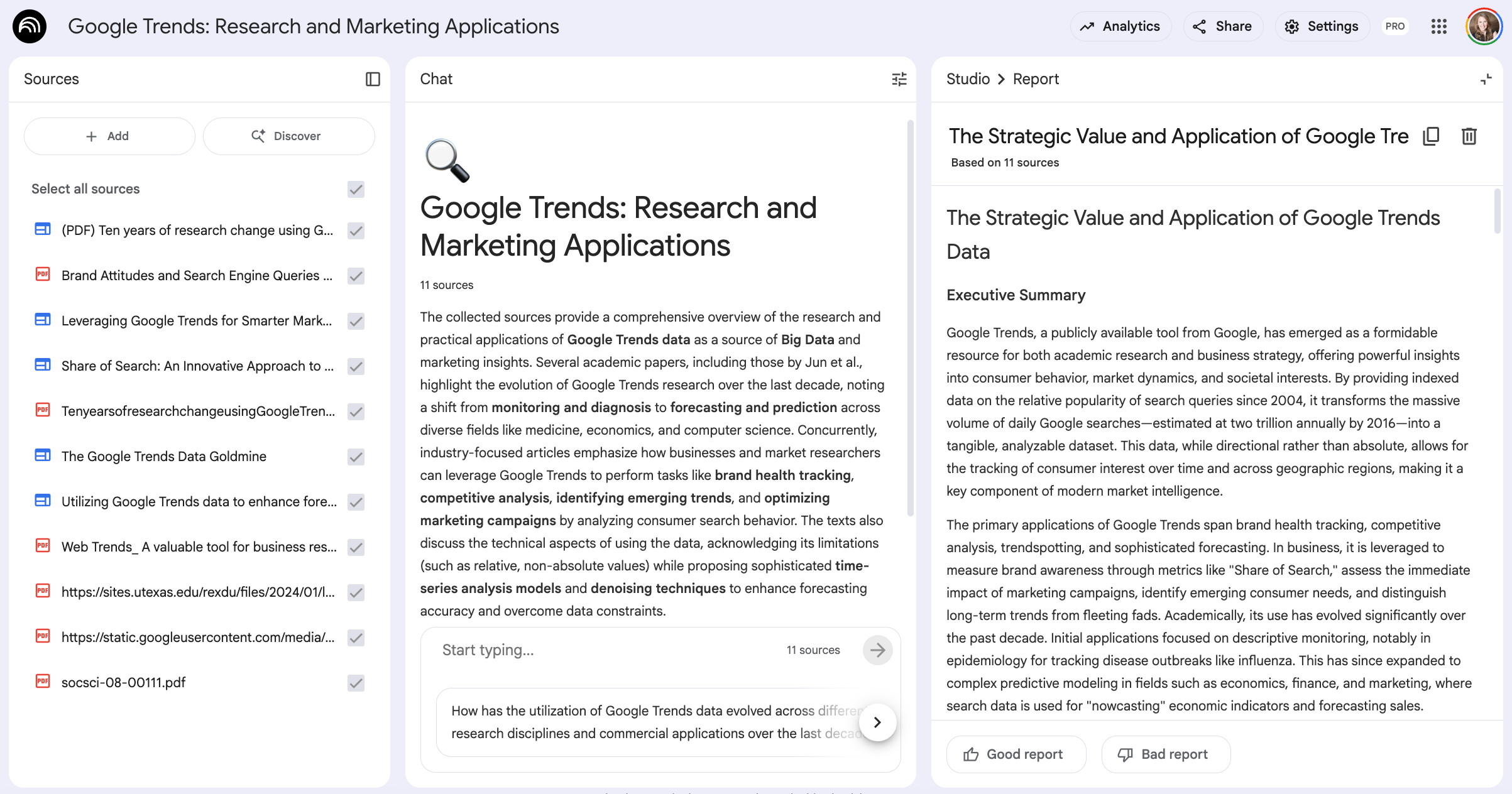The height and width of the screenshot is (794, 1512).
Task: Rate with the Good report button
Action: coord(1016,754)
